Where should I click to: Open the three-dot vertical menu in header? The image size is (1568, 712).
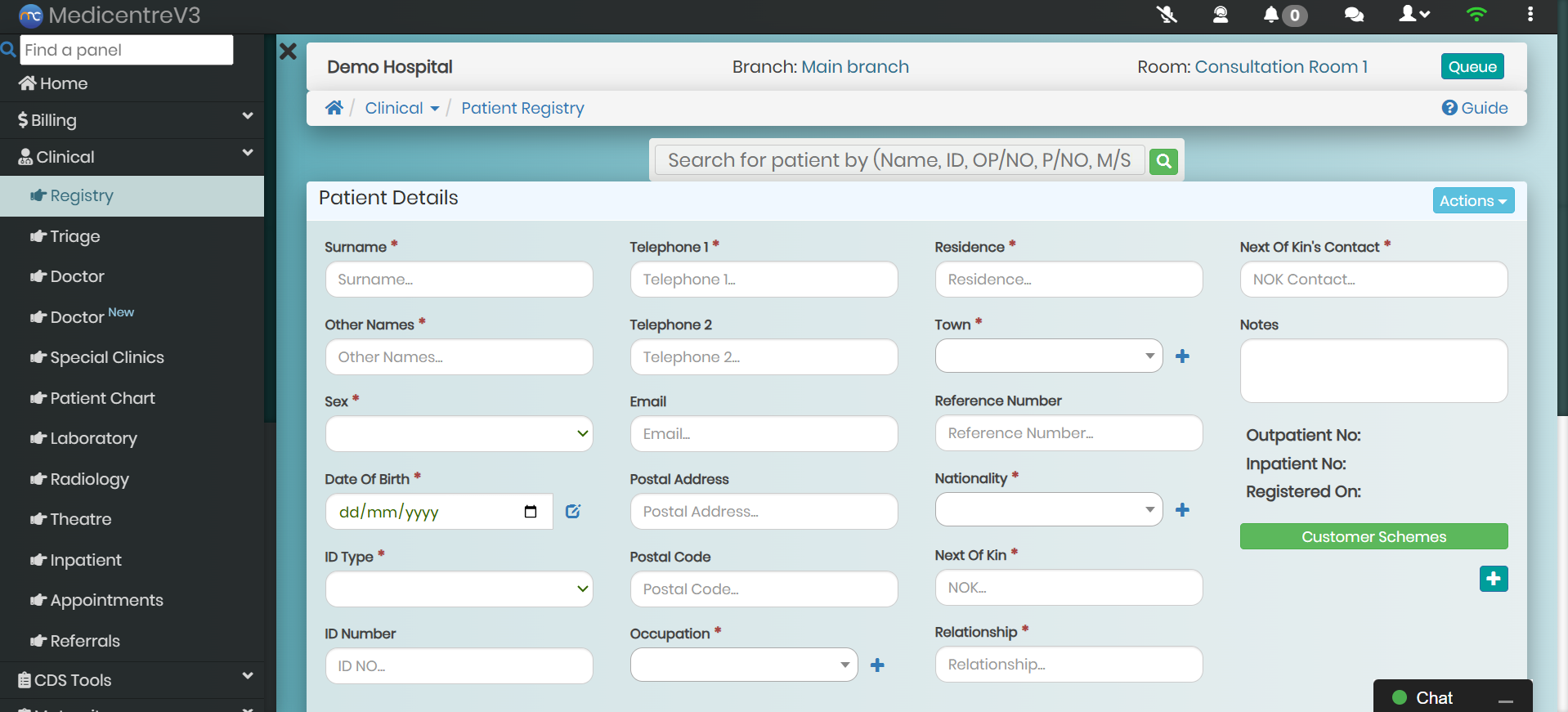[1530, 15]
